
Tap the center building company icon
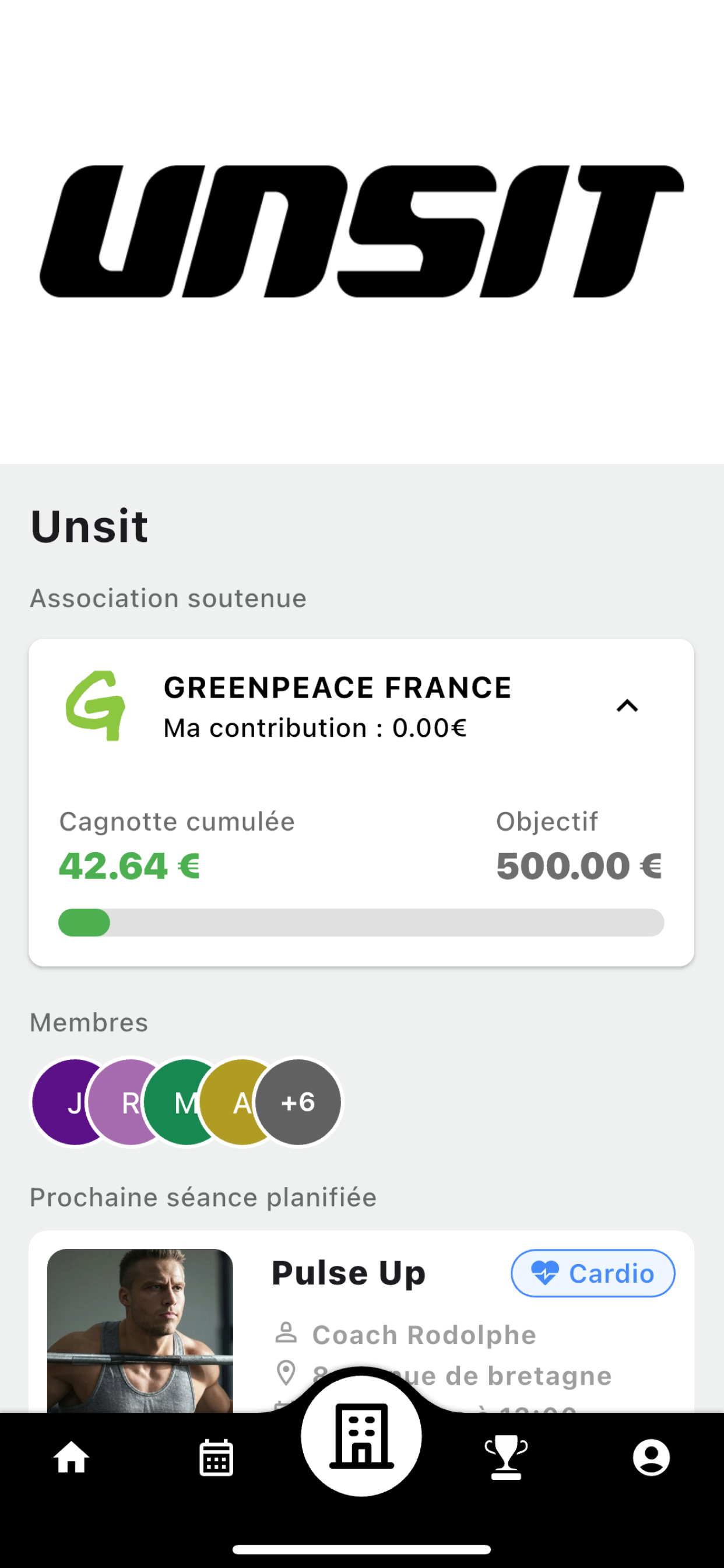(x=361, y=1436)
